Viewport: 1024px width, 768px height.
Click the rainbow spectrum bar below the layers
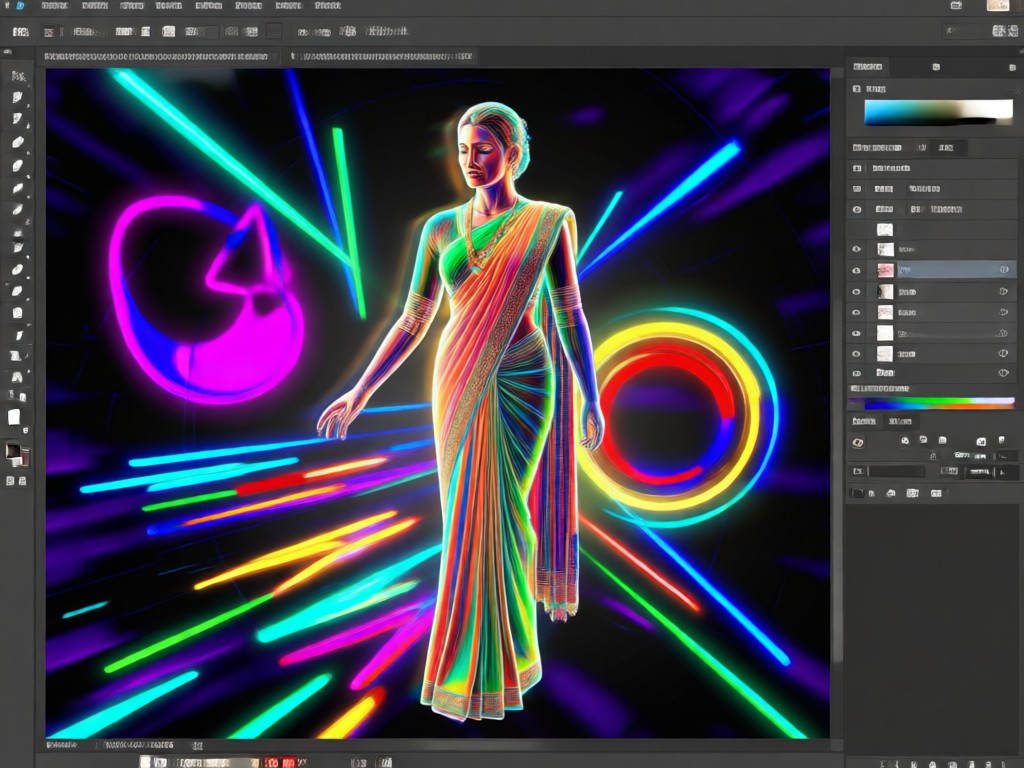coord(933,403)
